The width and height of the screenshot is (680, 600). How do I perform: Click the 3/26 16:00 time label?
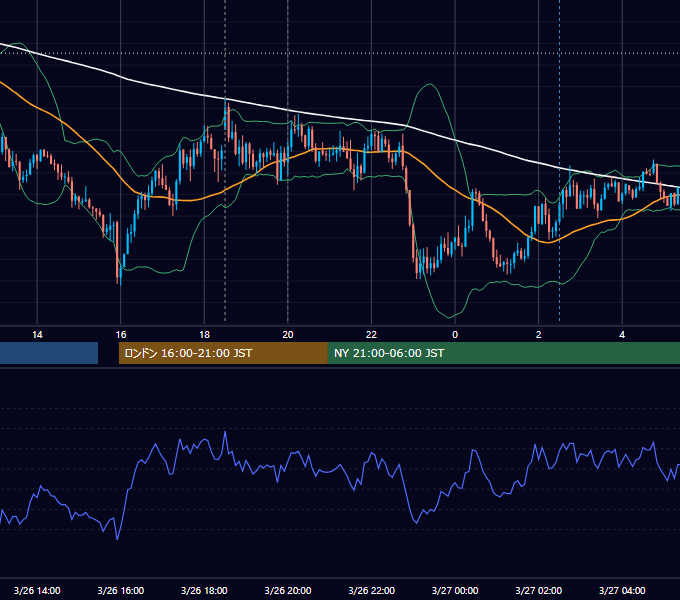coord(121,590)
